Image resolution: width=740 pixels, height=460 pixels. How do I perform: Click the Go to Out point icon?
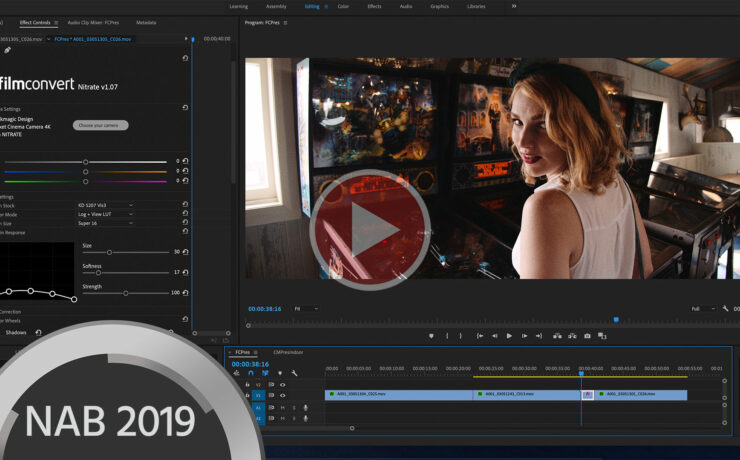(539, 336)
